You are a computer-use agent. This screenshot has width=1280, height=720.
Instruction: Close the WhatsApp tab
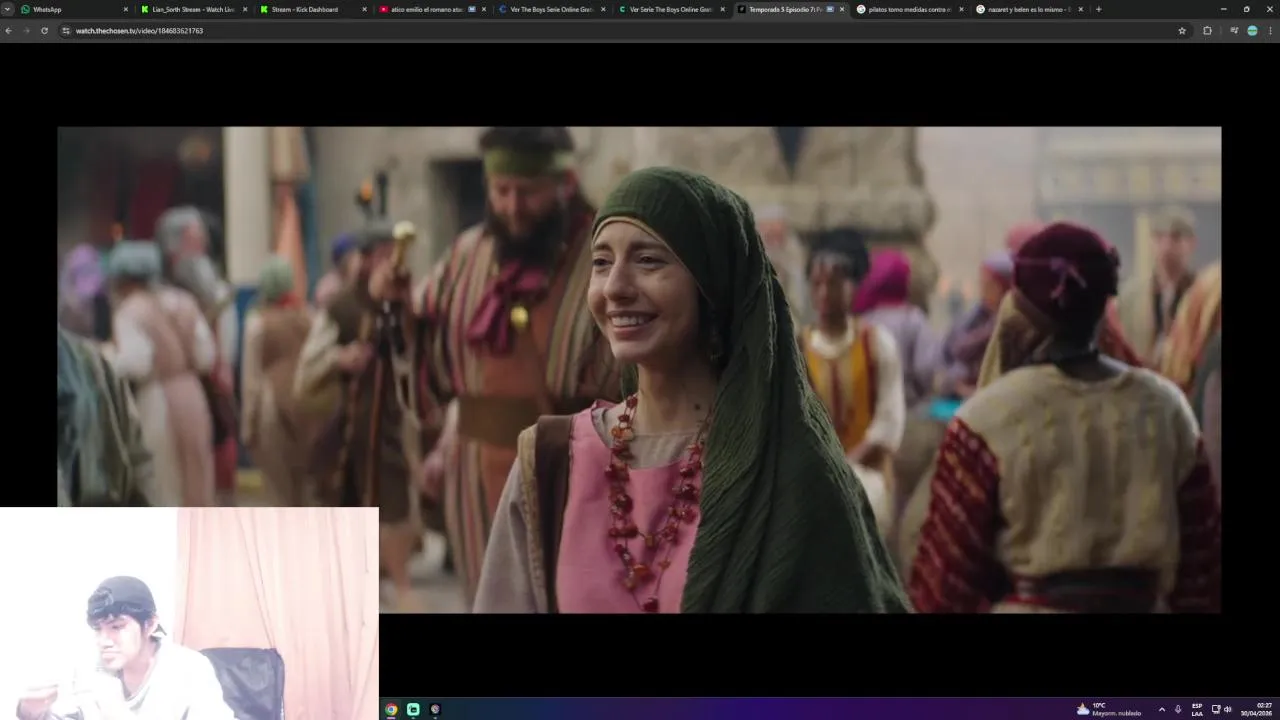[x=125, y=9]
